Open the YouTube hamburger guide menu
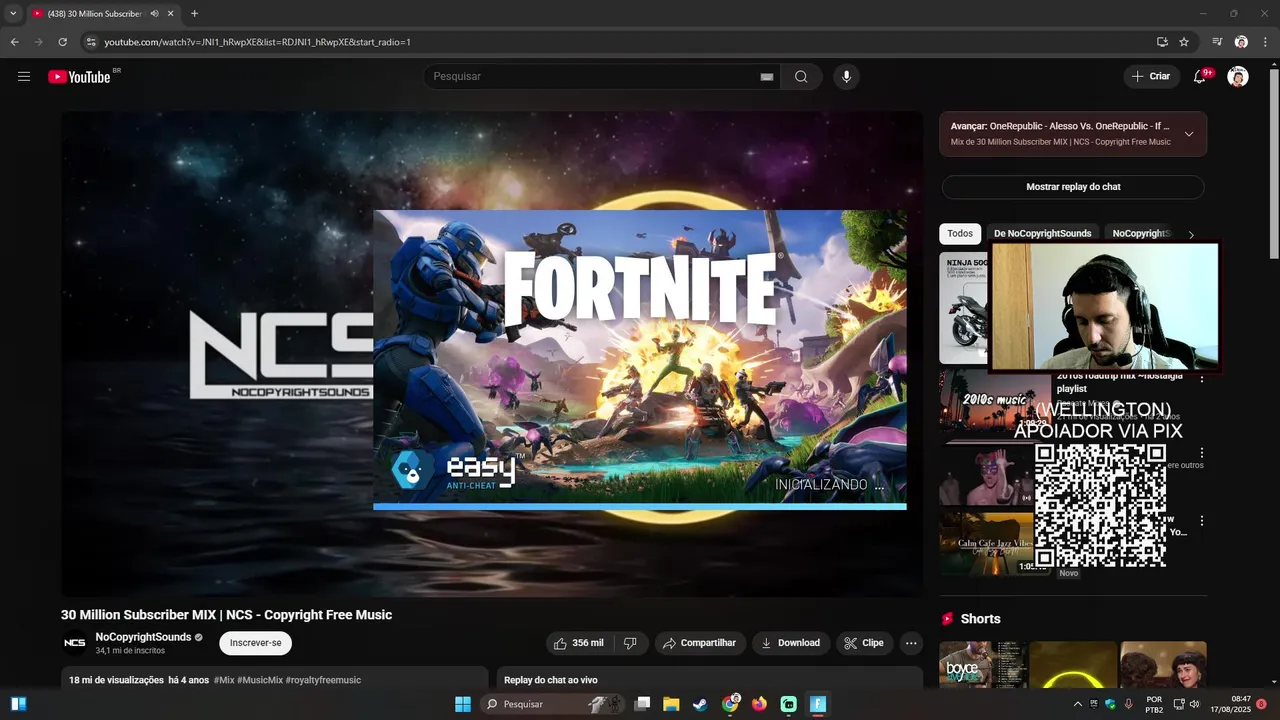 click(24, 77)
